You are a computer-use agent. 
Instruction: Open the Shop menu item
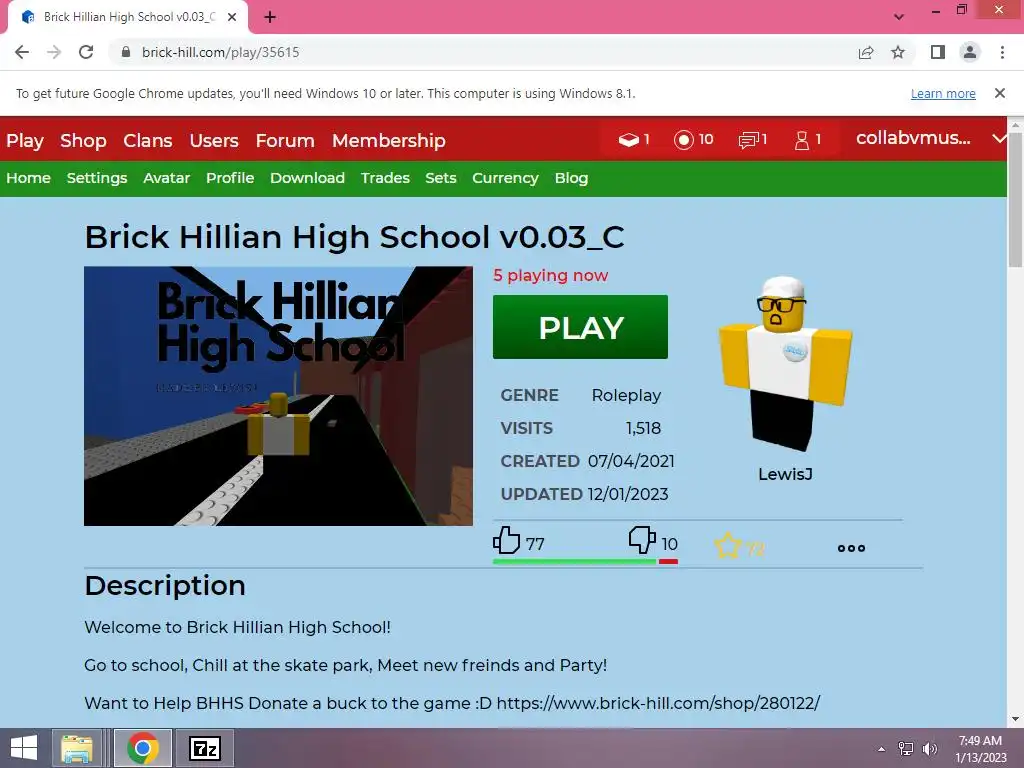tap(83, 140)
